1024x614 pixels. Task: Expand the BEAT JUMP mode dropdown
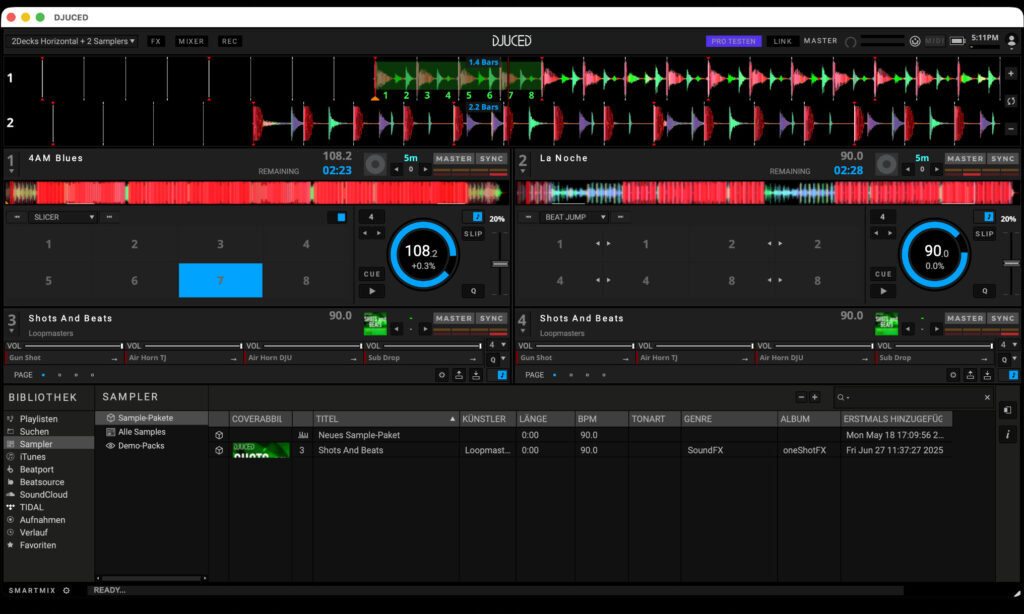click(575, 217)
